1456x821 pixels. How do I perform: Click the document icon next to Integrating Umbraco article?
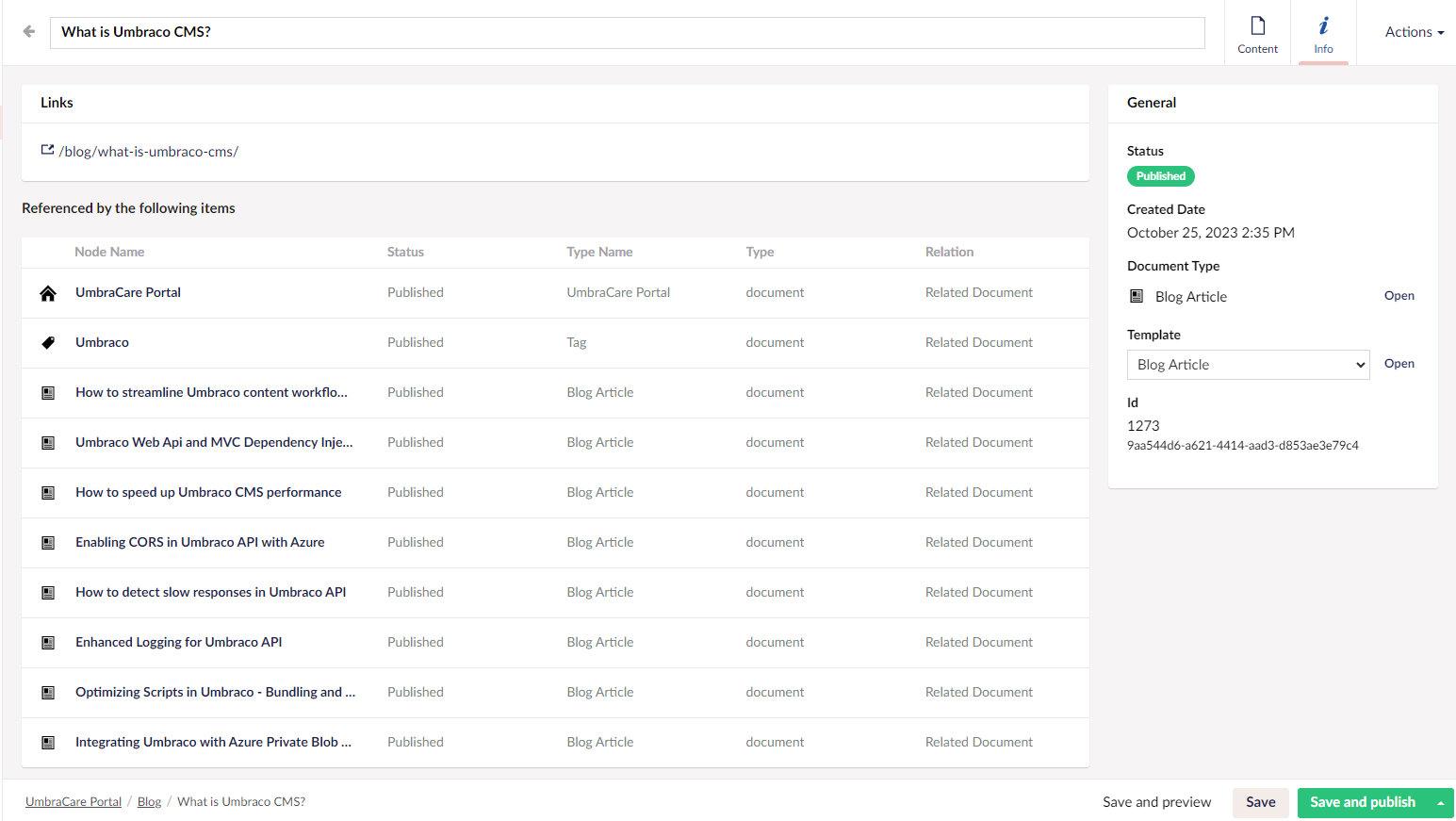point(47,742)
